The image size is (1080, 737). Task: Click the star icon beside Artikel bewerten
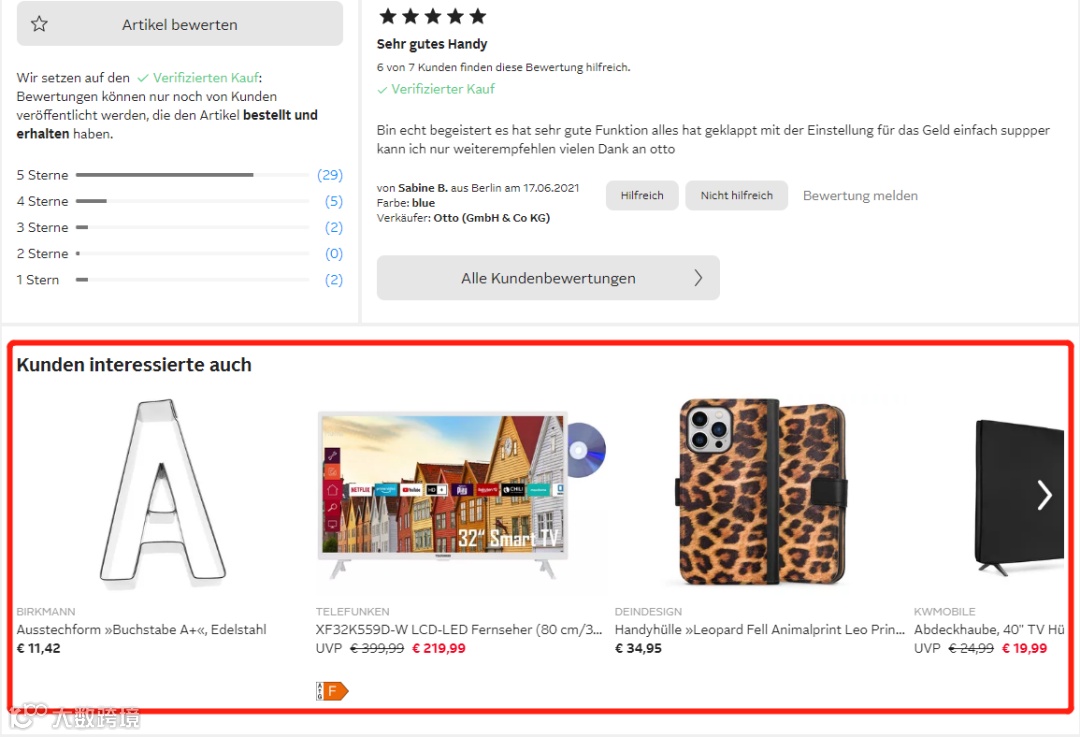tap(39, 24)
